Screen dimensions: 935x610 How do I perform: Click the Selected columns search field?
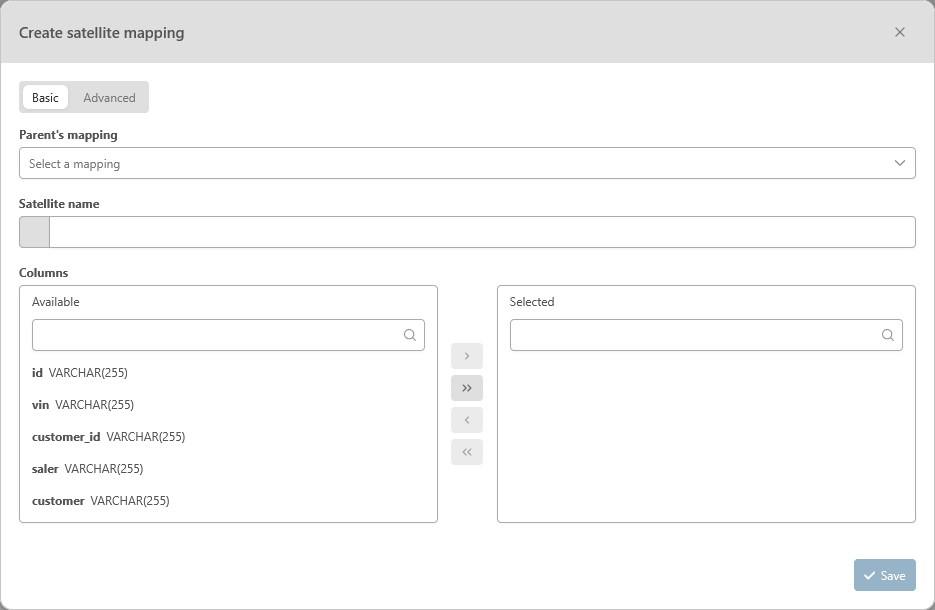[693, 335]
